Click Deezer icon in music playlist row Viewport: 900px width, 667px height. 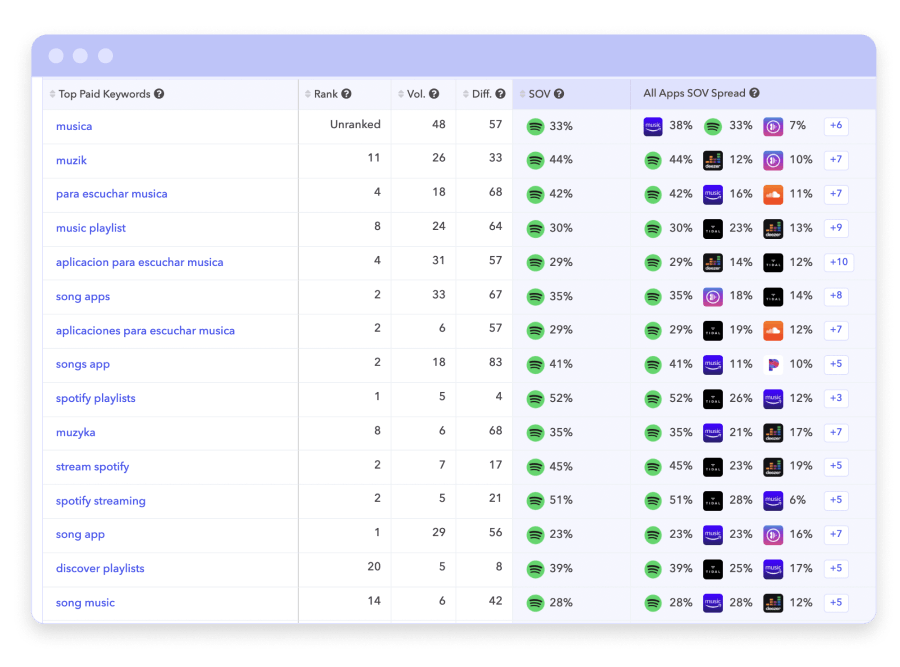(773, 228)
